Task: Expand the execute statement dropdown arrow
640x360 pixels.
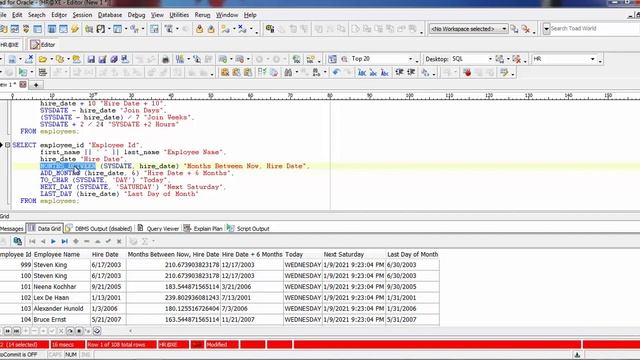Action: pos(31,73)
